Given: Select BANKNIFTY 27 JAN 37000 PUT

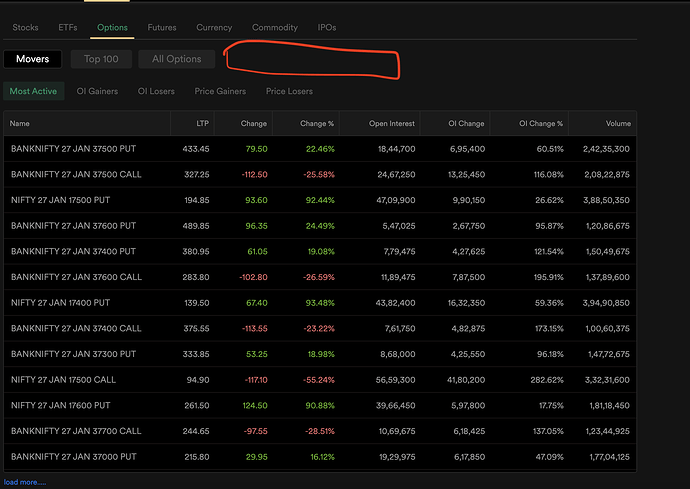Looking at the screenshot, I should click(x=320, y=457).
